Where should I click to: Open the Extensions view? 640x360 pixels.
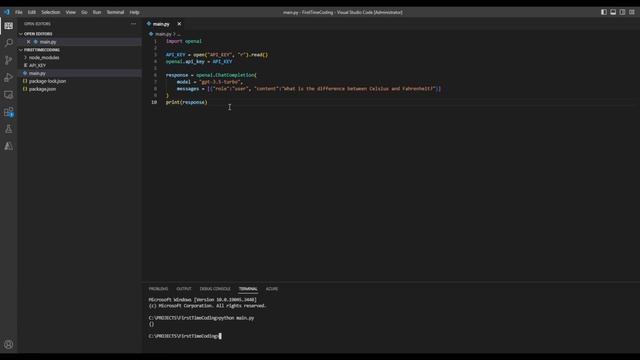point(9,112)
